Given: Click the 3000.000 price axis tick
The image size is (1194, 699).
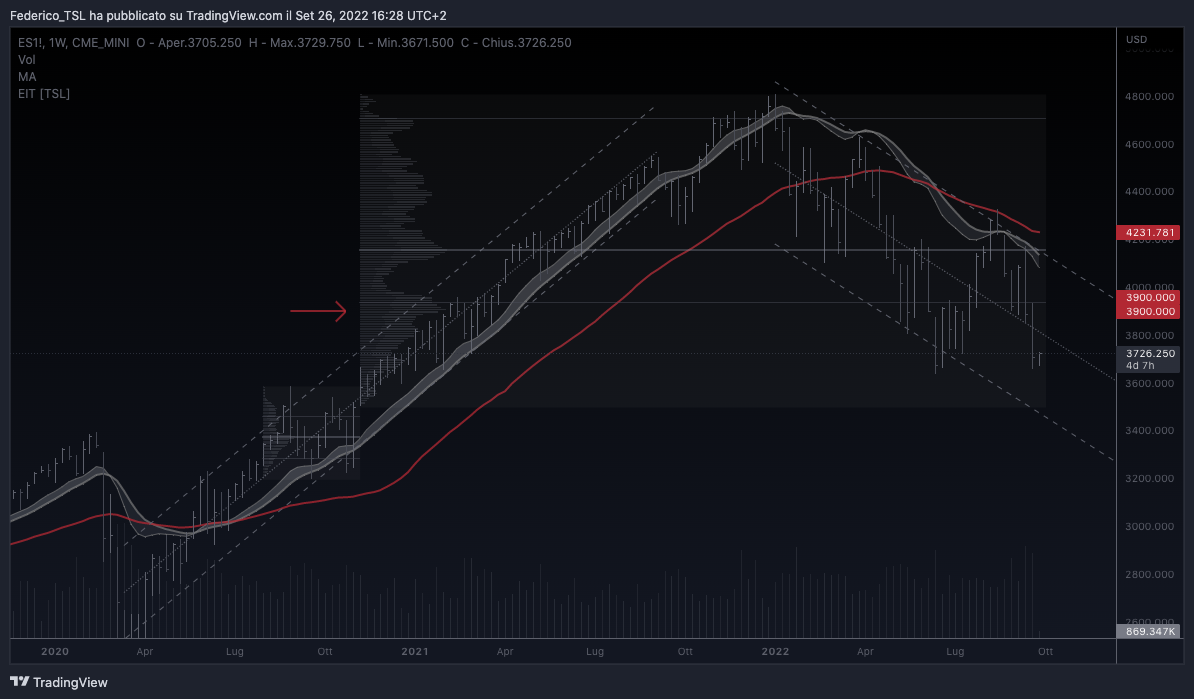Looking at the screenshot, I should (1149, 526).
